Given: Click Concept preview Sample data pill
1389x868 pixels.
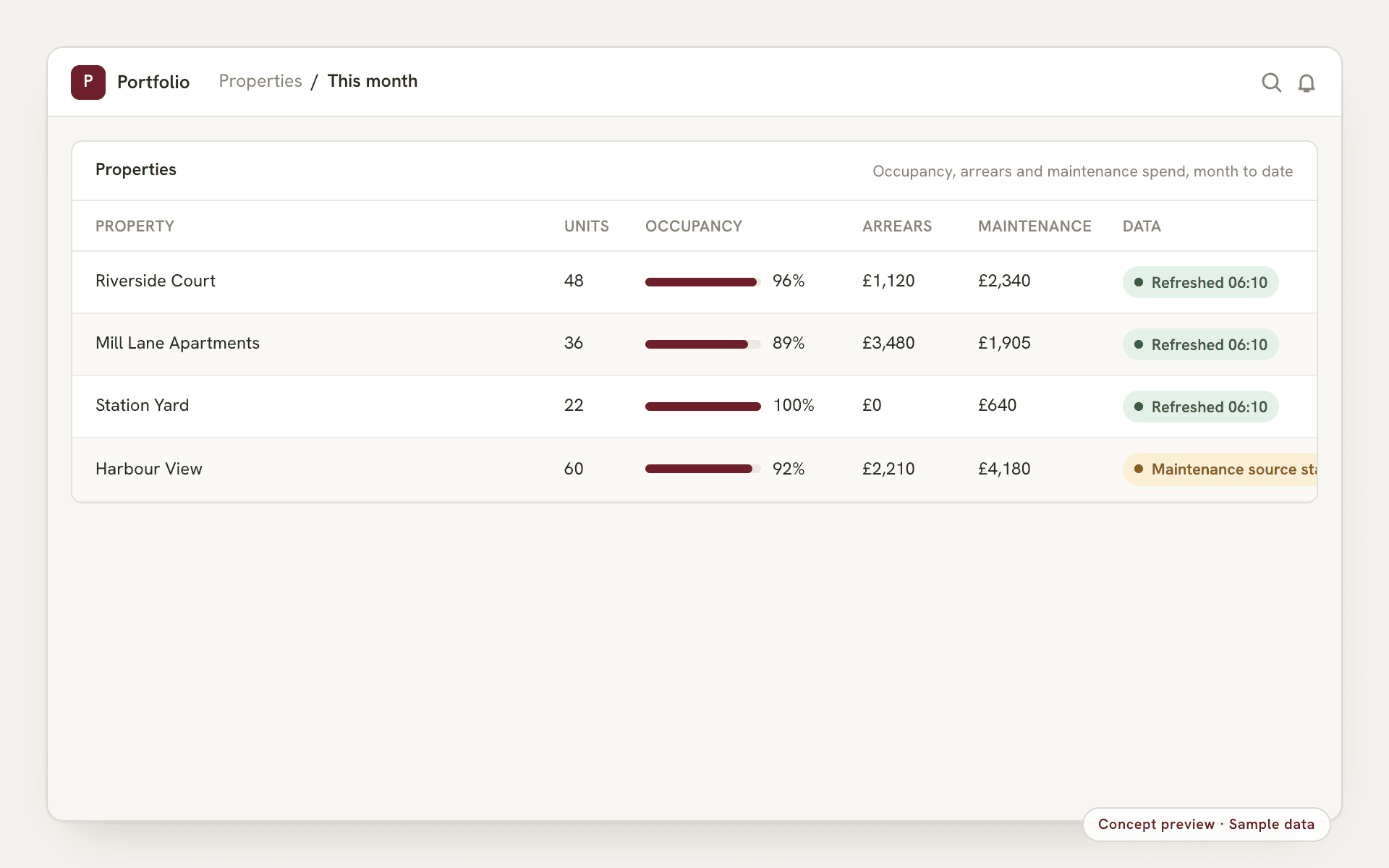Looking at the screenshot, I should 1206,825.
